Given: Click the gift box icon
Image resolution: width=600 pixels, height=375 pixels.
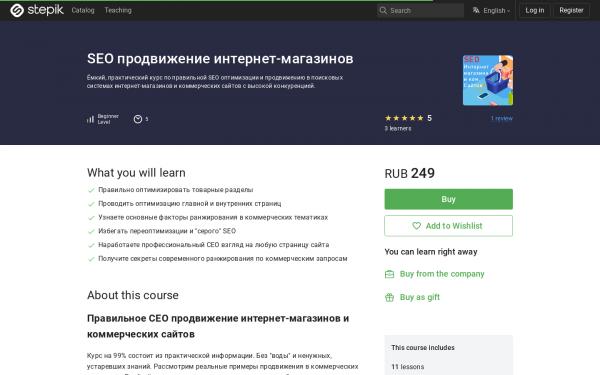Looking at the screenshot, I should [x=389, y=297].
